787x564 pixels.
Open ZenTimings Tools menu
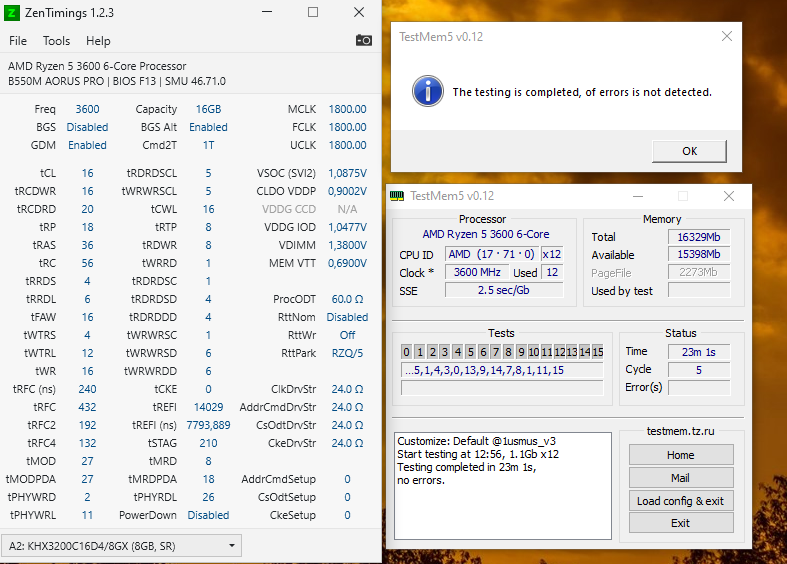56,41
